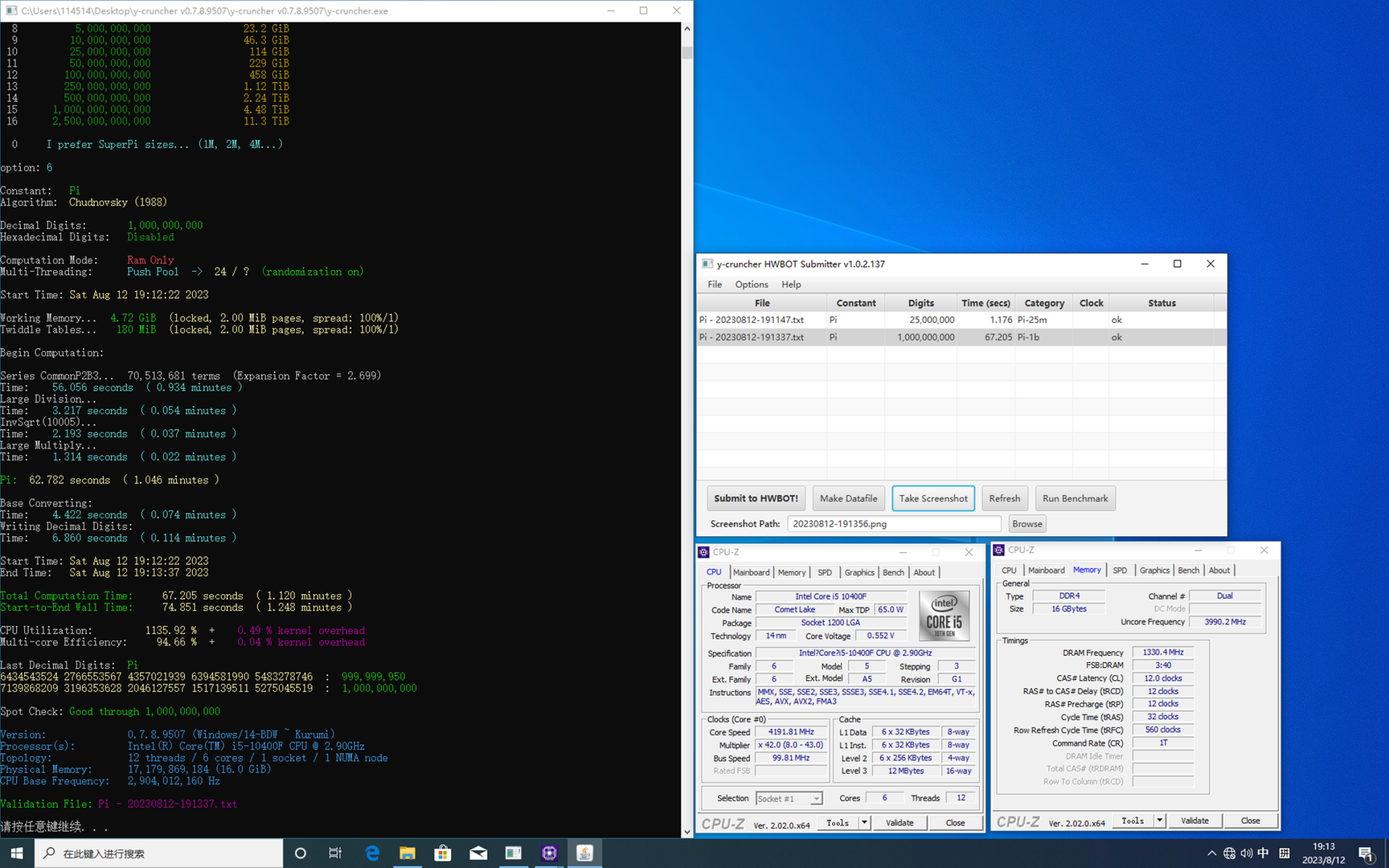Image resolution: width=1389 pixels, height=868 pixels.
Task: Sort by the Time (secs) column header
Action: (x=985, y=303)
